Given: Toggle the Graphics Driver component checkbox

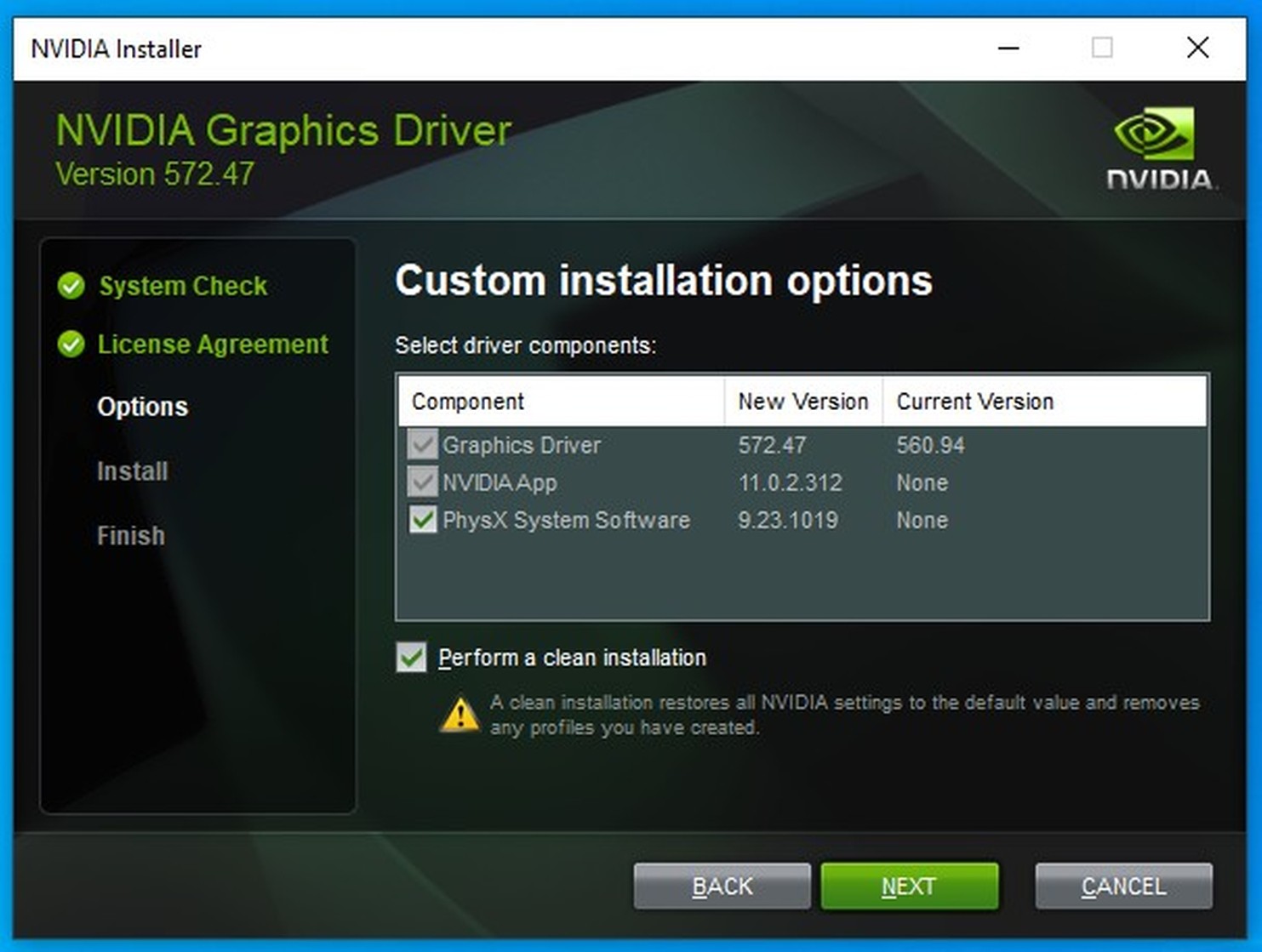Looking at the screenshot, I should click(x=422, y=445).
